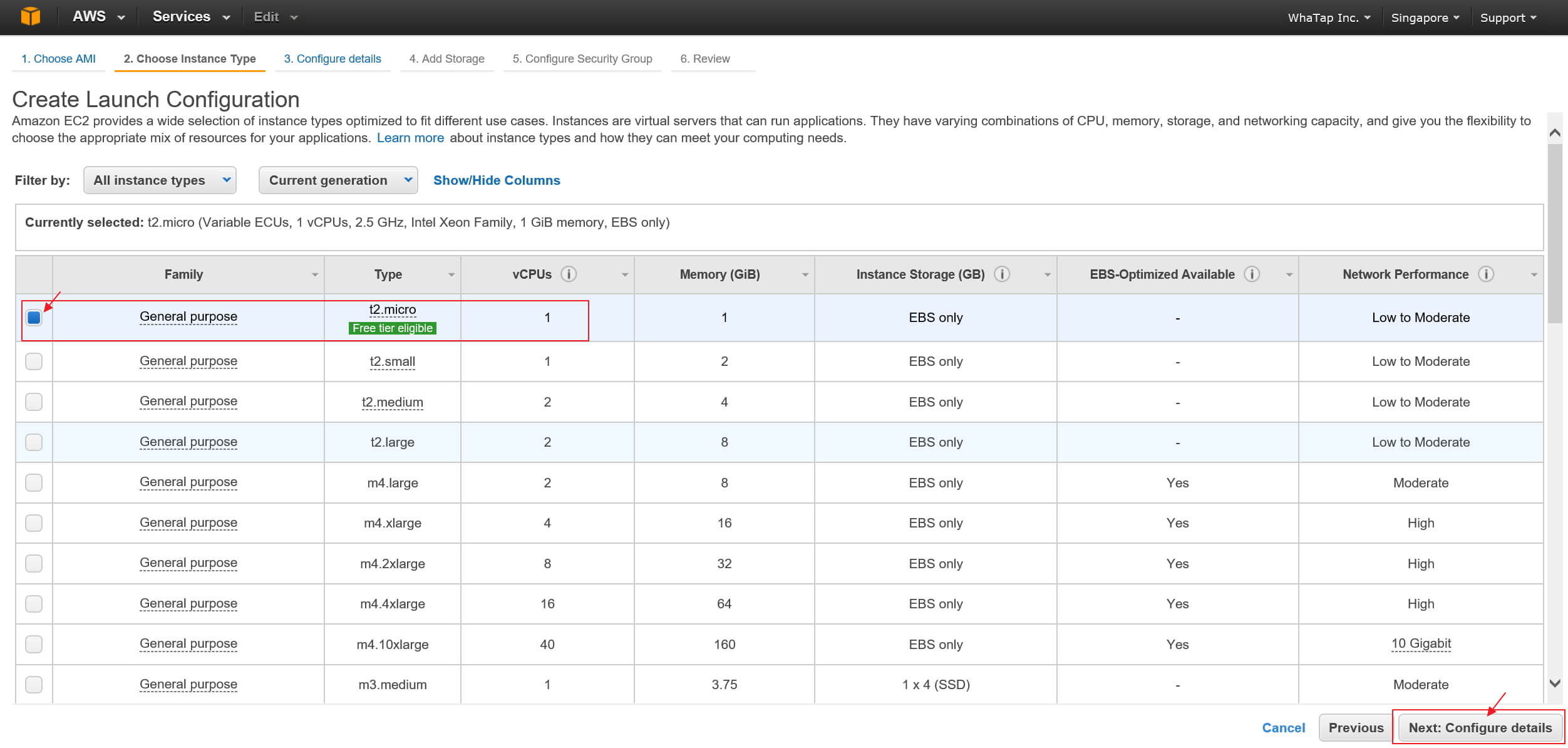Open the Edit menu

click(x=276, y=17)
